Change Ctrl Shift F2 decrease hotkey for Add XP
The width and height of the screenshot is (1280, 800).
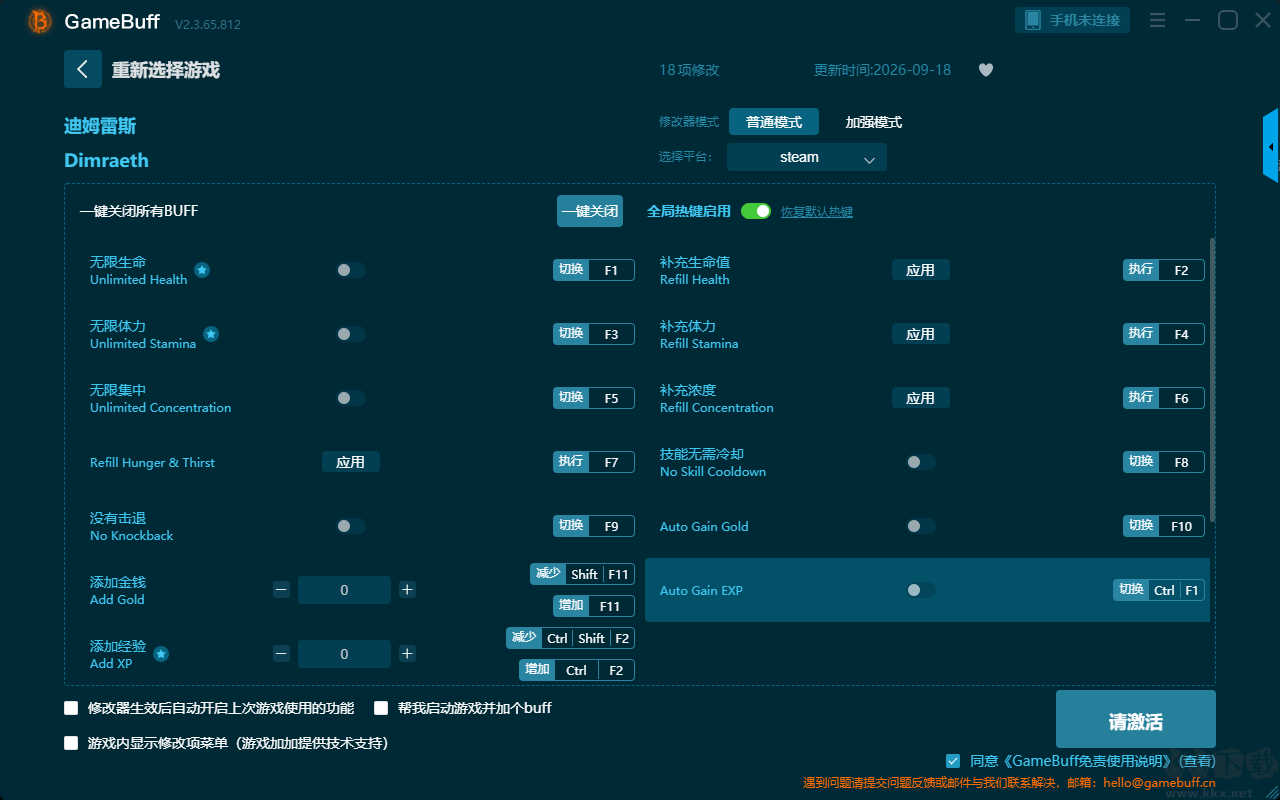588,638
